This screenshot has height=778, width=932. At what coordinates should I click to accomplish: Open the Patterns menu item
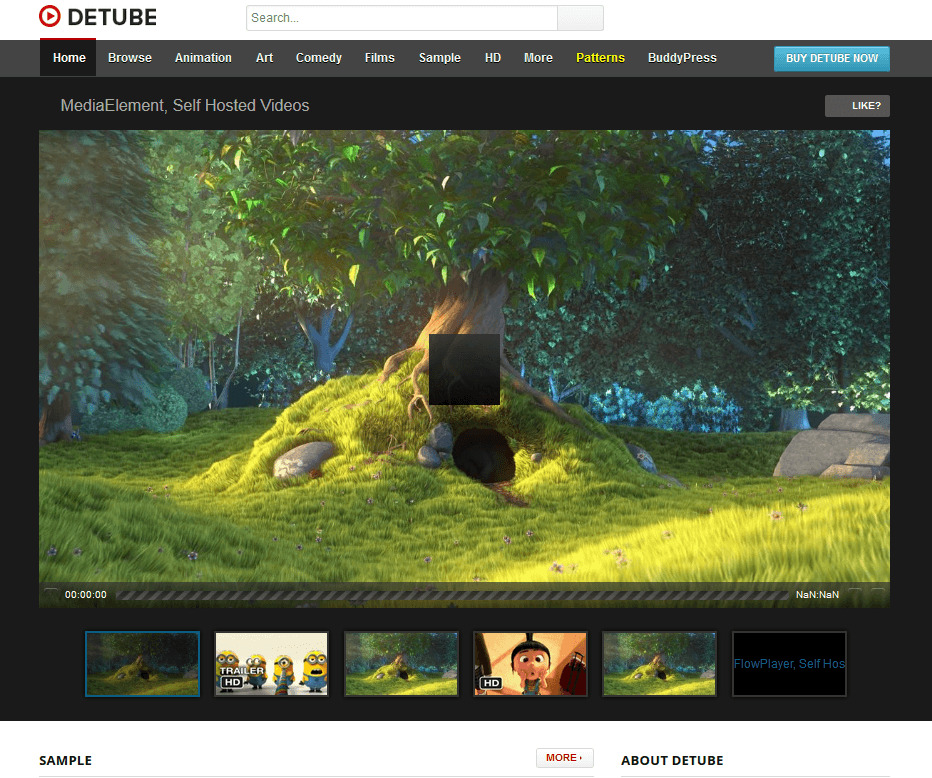(600, 58)
